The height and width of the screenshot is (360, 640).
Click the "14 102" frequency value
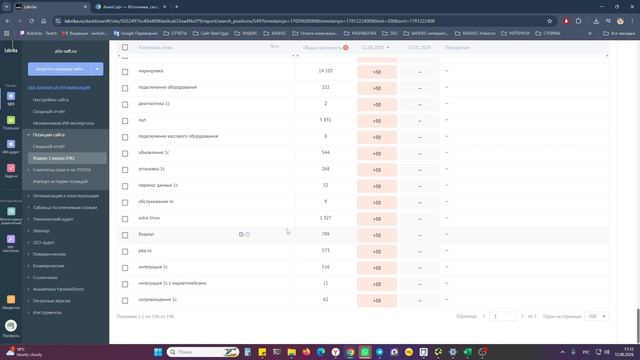(325, 71)
